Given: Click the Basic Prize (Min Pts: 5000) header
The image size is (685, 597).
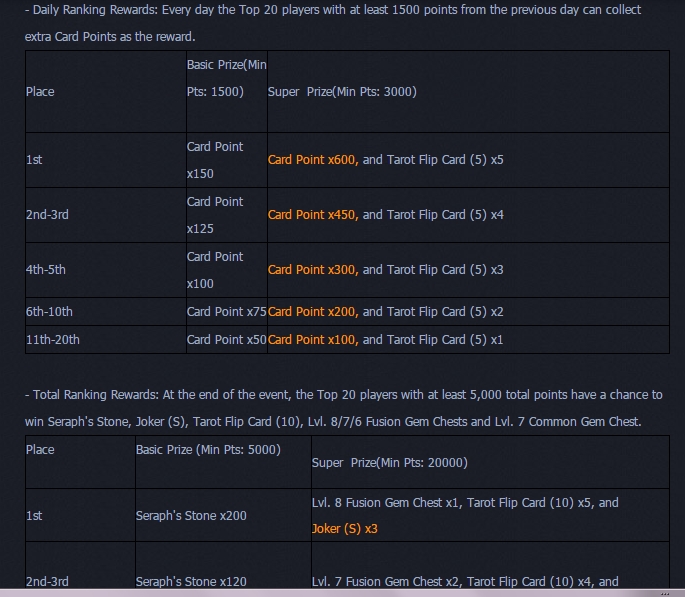Looking at the screenshot, I should click(x=208, y=450).
